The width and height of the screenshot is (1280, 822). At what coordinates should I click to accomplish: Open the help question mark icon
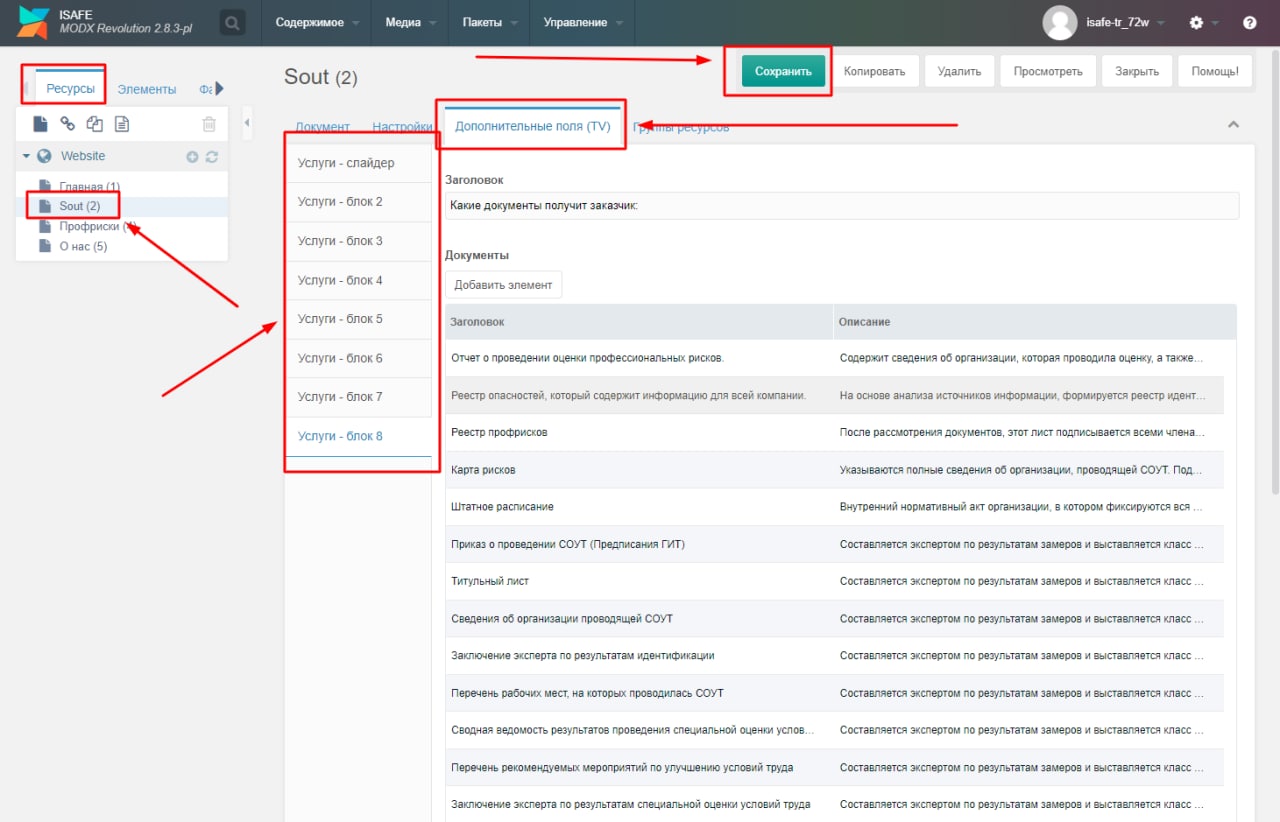pyautogui.click(x=1249, y=22)
